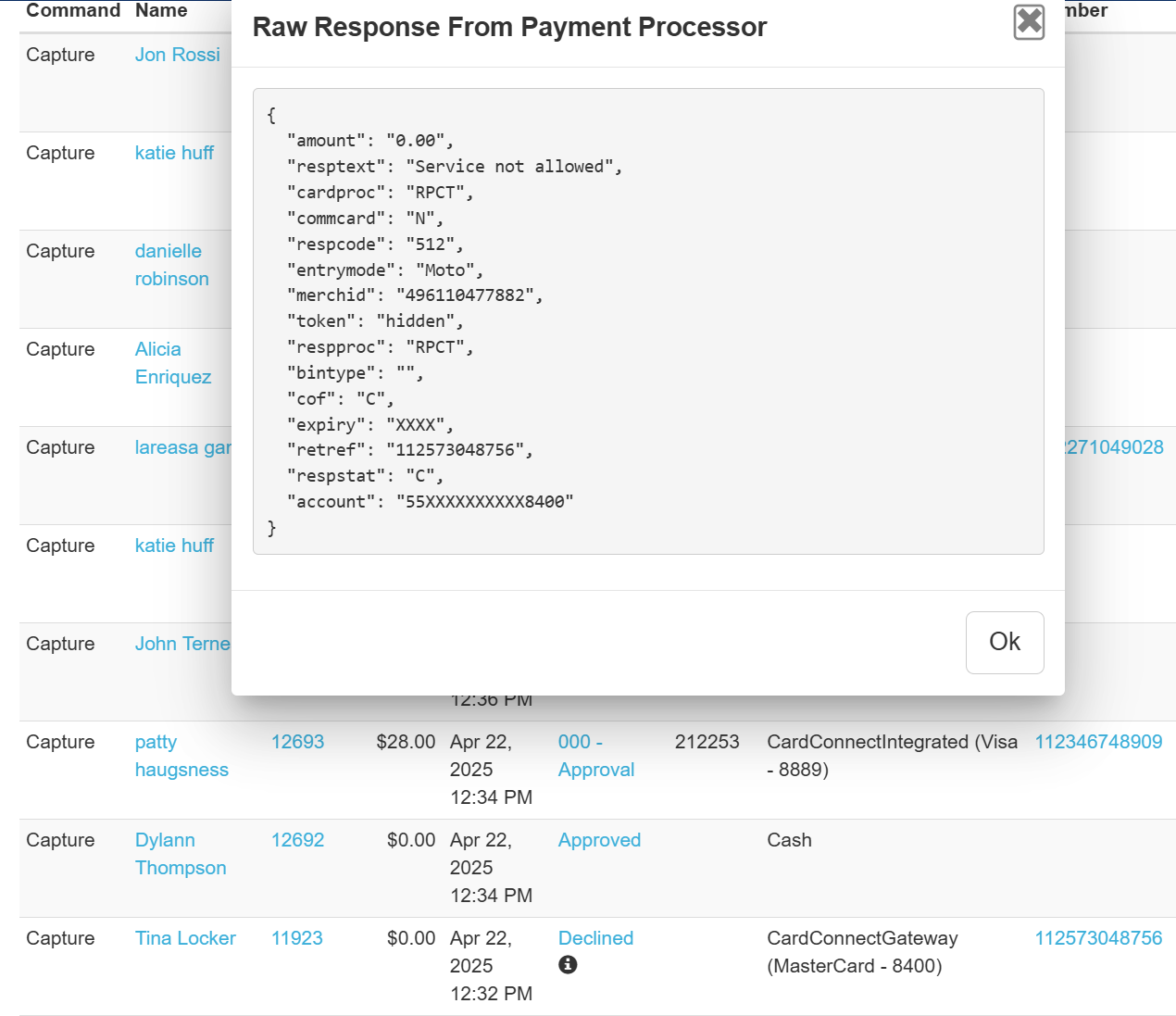The image size is (1176, 1016).
Task: Open the reference number ending 271049028
Action: pos(1114,447)
